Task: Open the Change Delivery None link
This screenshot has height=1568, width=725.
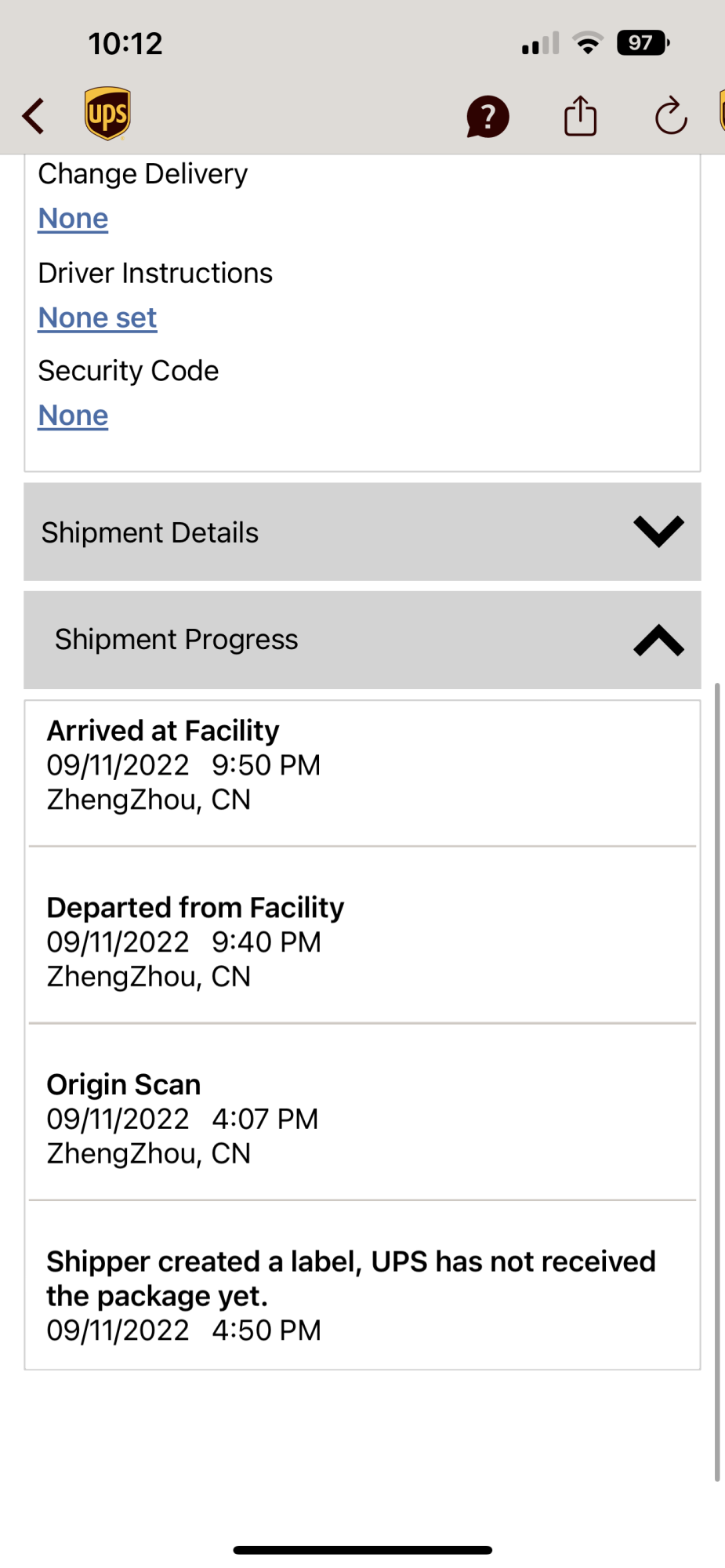Action: coord(73,218)
